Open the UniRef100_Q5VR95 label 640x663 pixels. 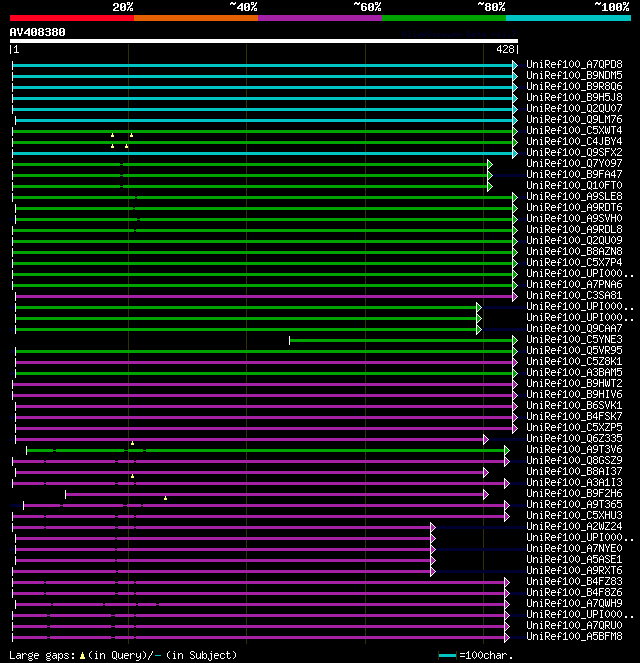[574, 351]
